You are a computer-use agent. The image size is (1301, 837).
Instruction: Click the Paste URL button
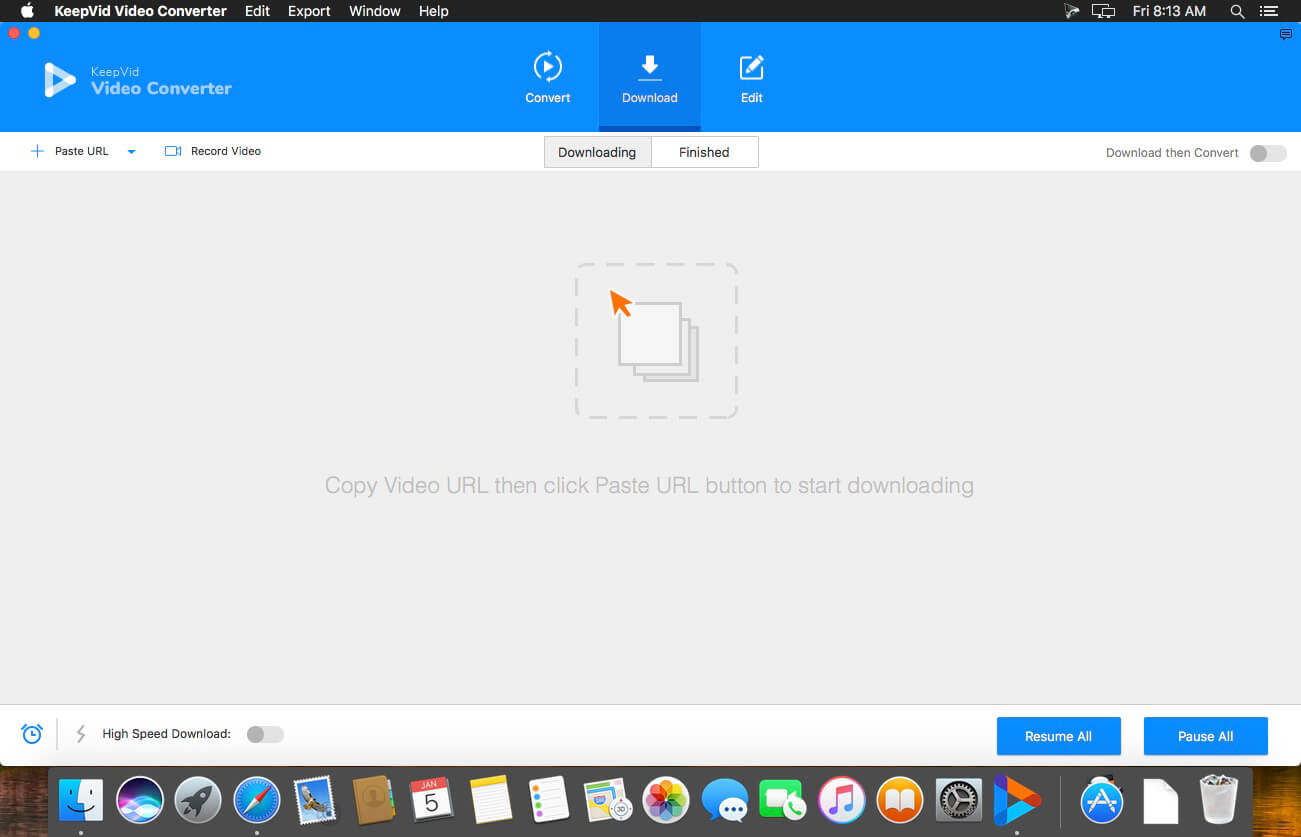click(70, 151)
